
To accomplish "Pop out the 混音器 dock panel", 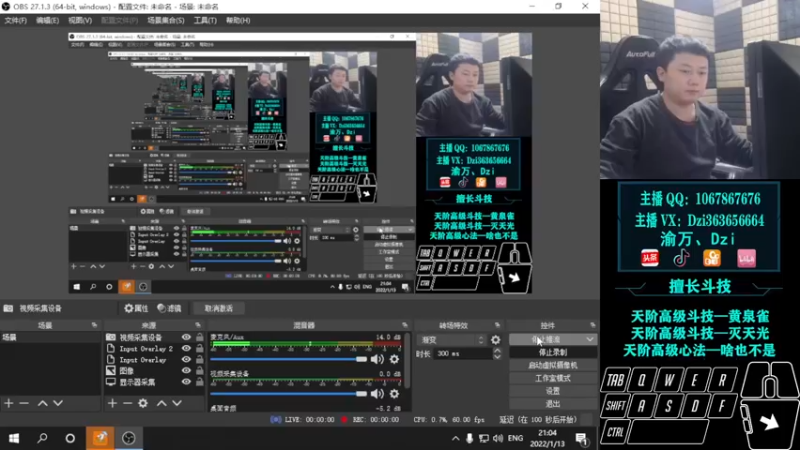I will (x=405, y=325).
